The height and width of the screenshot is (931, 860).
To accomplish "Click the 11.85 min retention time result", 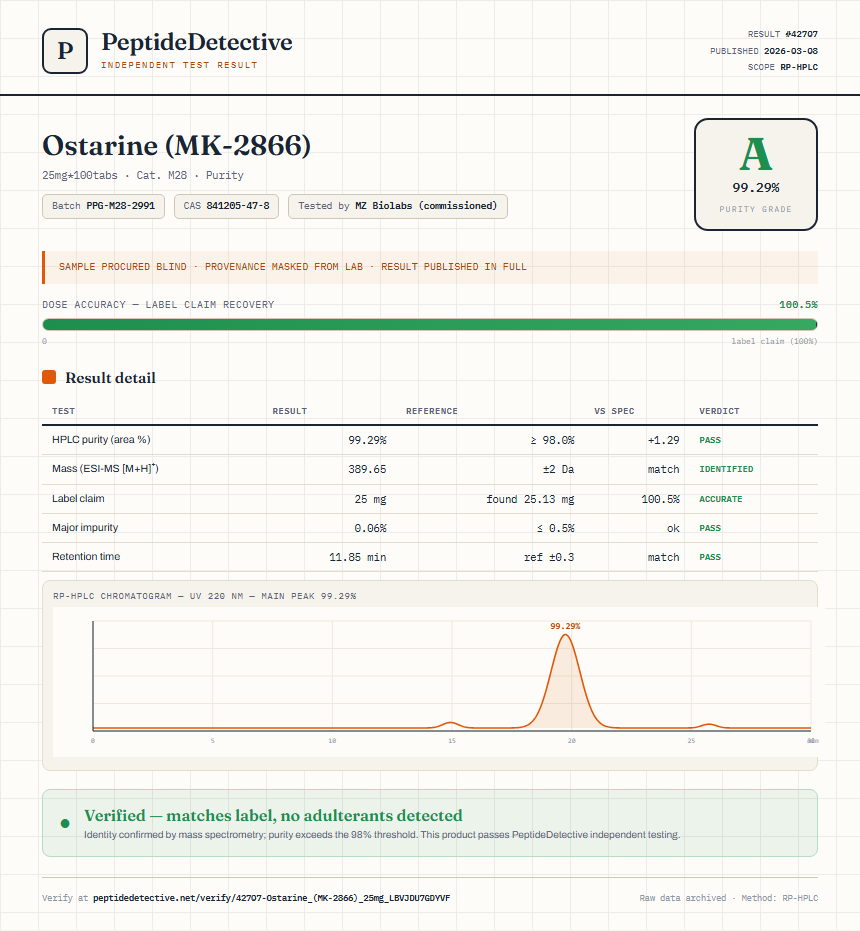I will coord(358,557).
